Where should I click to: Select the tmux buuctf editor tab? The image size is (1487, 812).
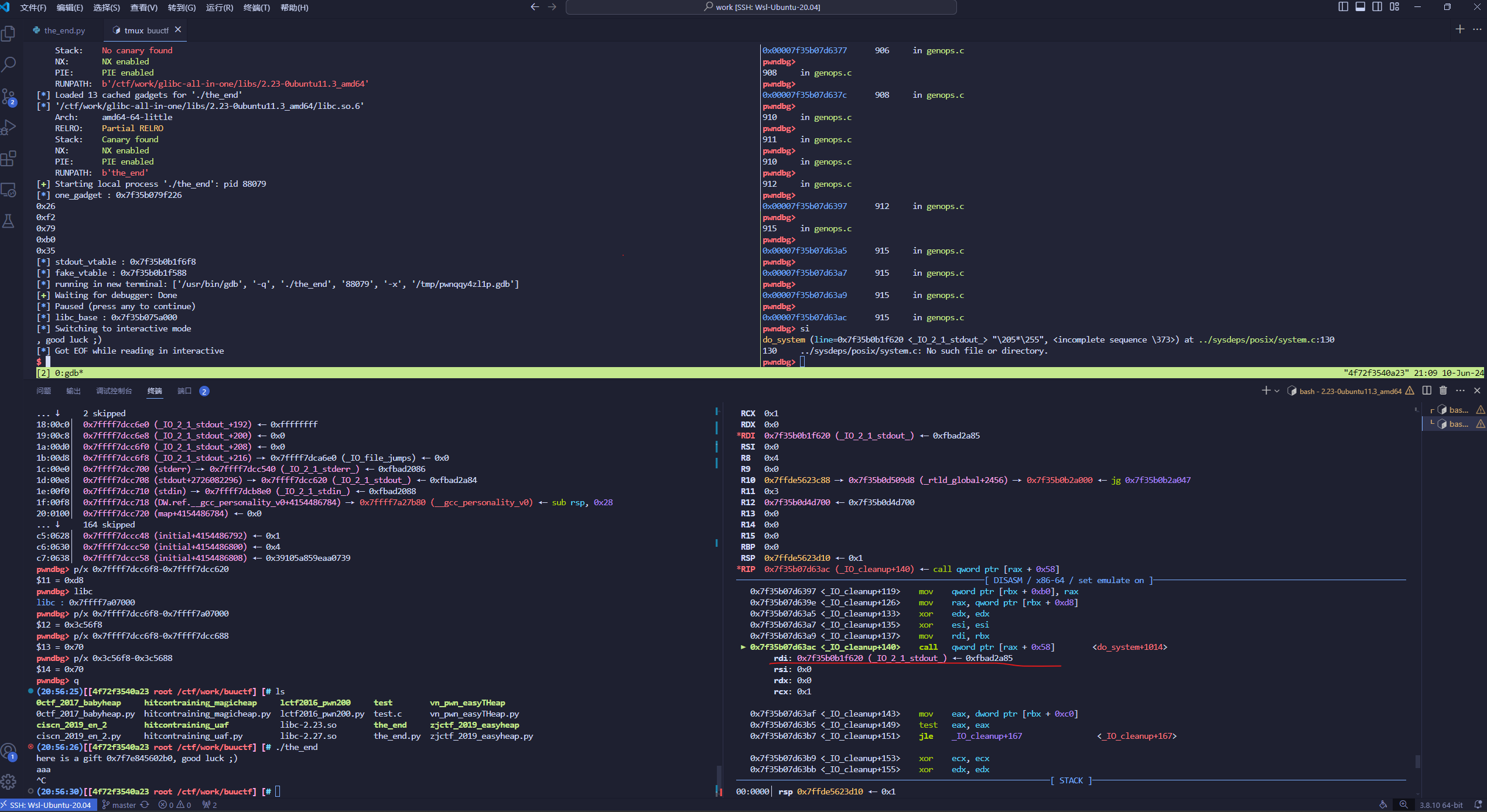click(146, 30)
